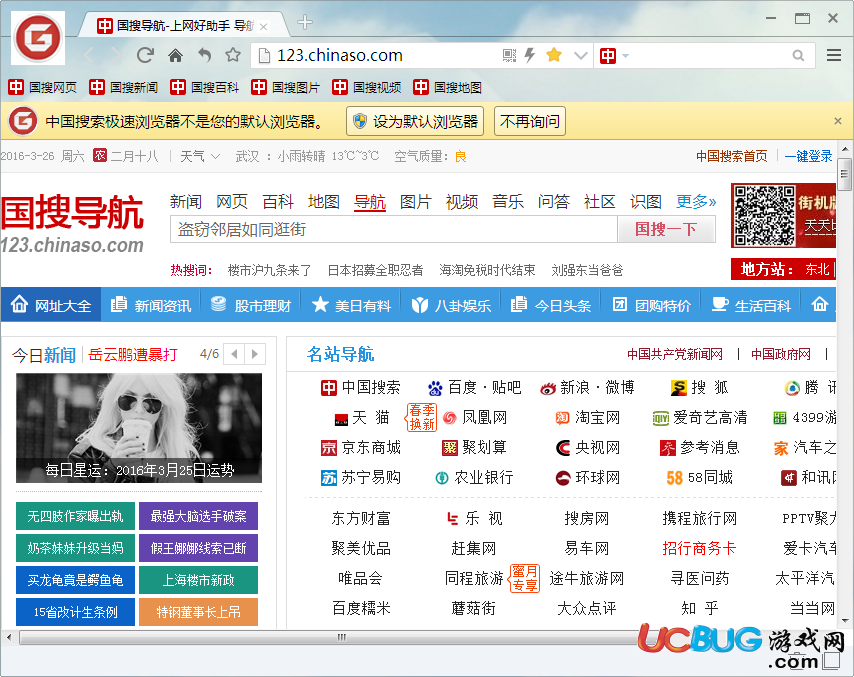Viewport: 854px width, 677px height.
Task: Open the browser hamburger menu
Action: coord(833,55)
